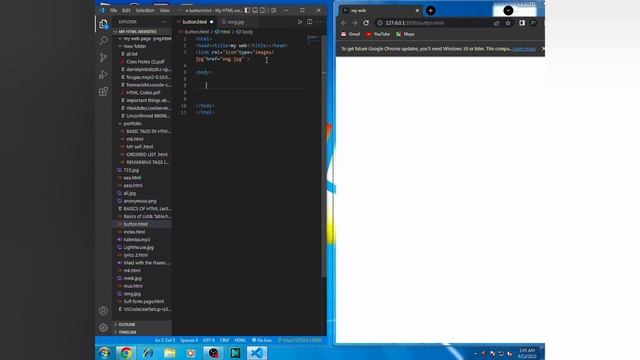Open the View menu

pos(164,10)
